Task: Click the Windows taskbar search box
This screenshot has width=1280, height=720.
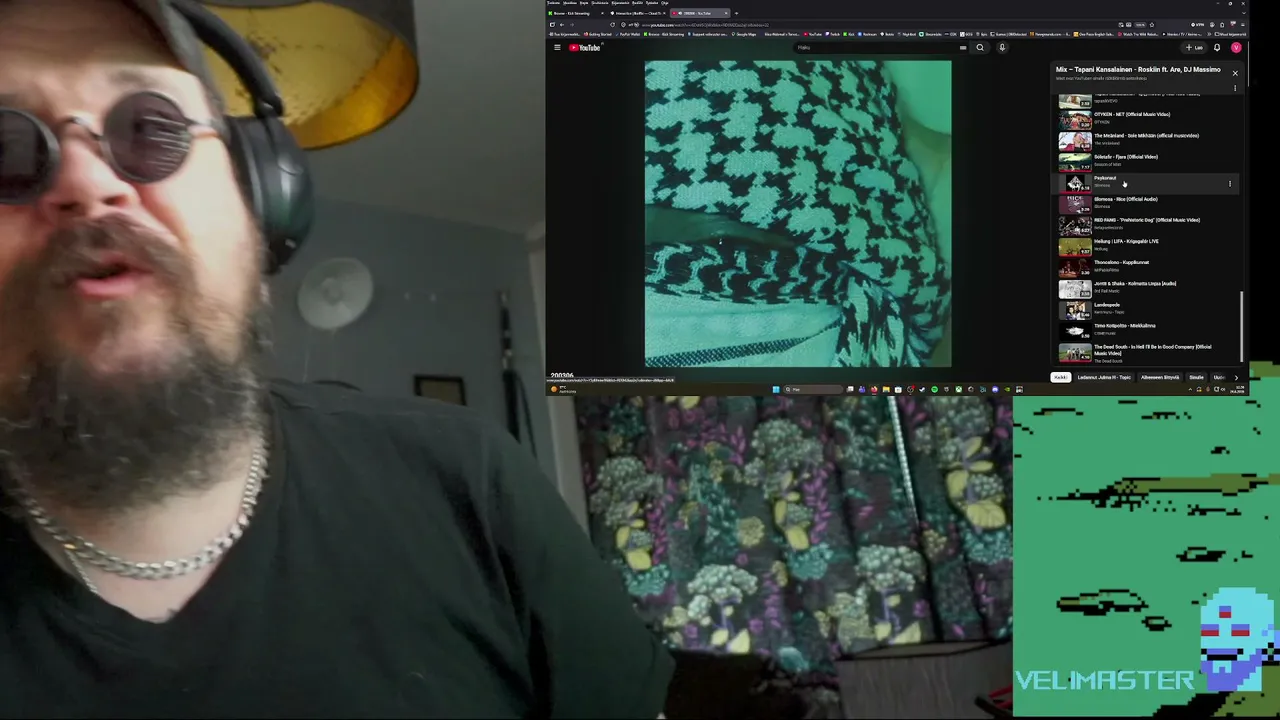Action: coord(812,389)
